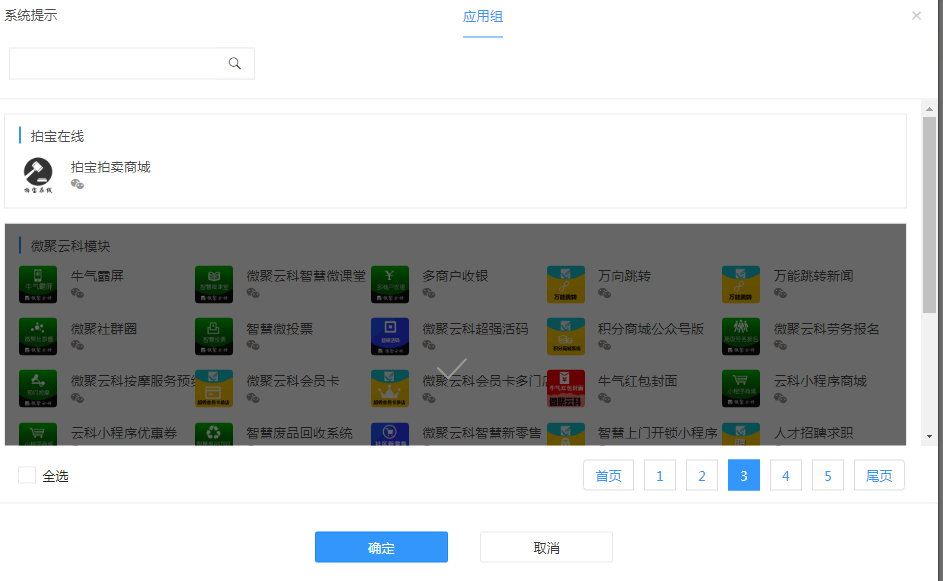Pick the 智慧上门开锁小程序 app icon
Viewport: 943px width, 581px height.
565,434
